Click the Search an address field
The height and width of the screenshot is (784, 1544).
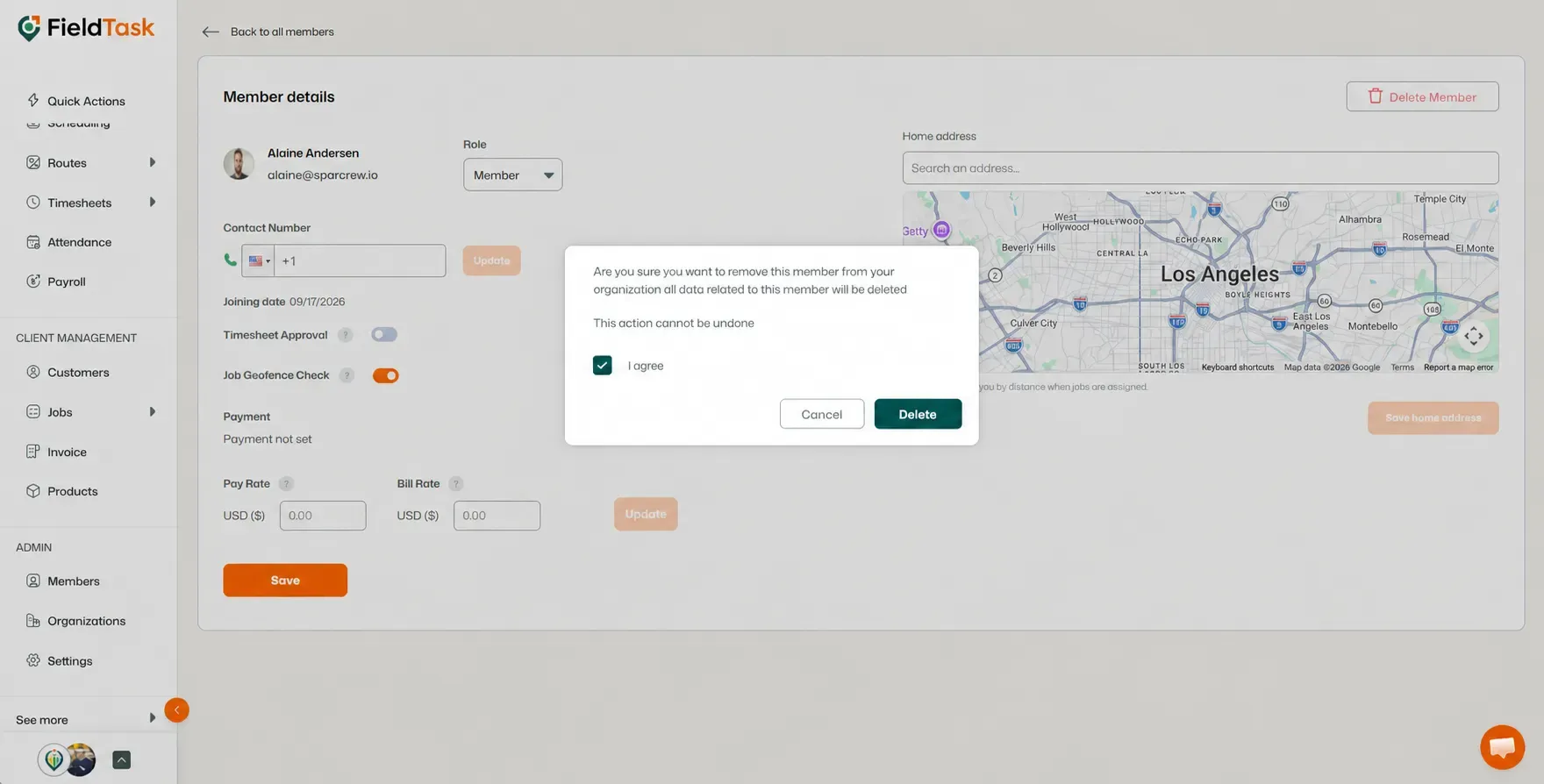(x=1200, y=167)
